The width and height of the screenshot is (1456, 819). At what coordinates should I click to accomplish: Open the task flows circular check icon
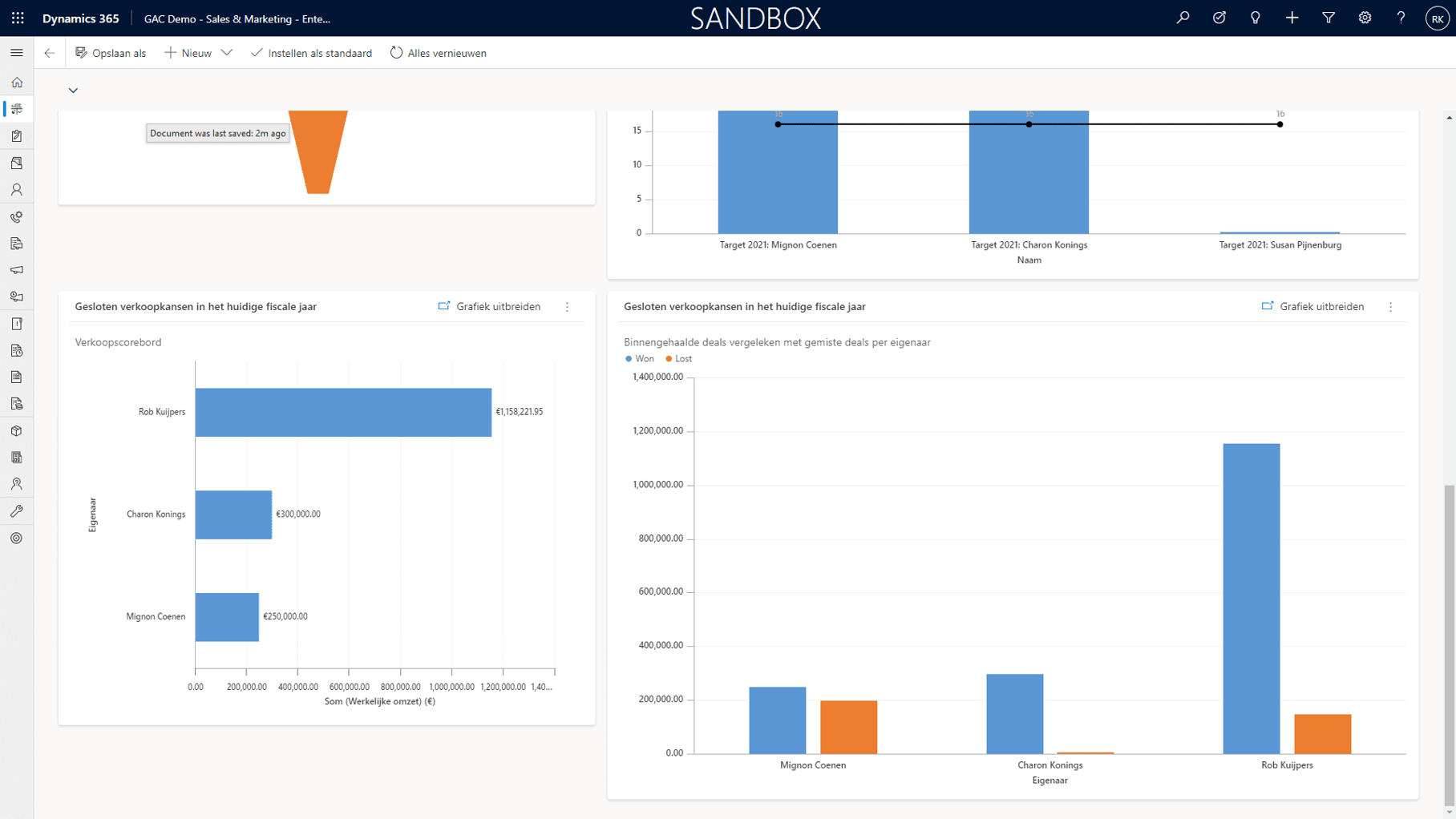pos(1219,18)
